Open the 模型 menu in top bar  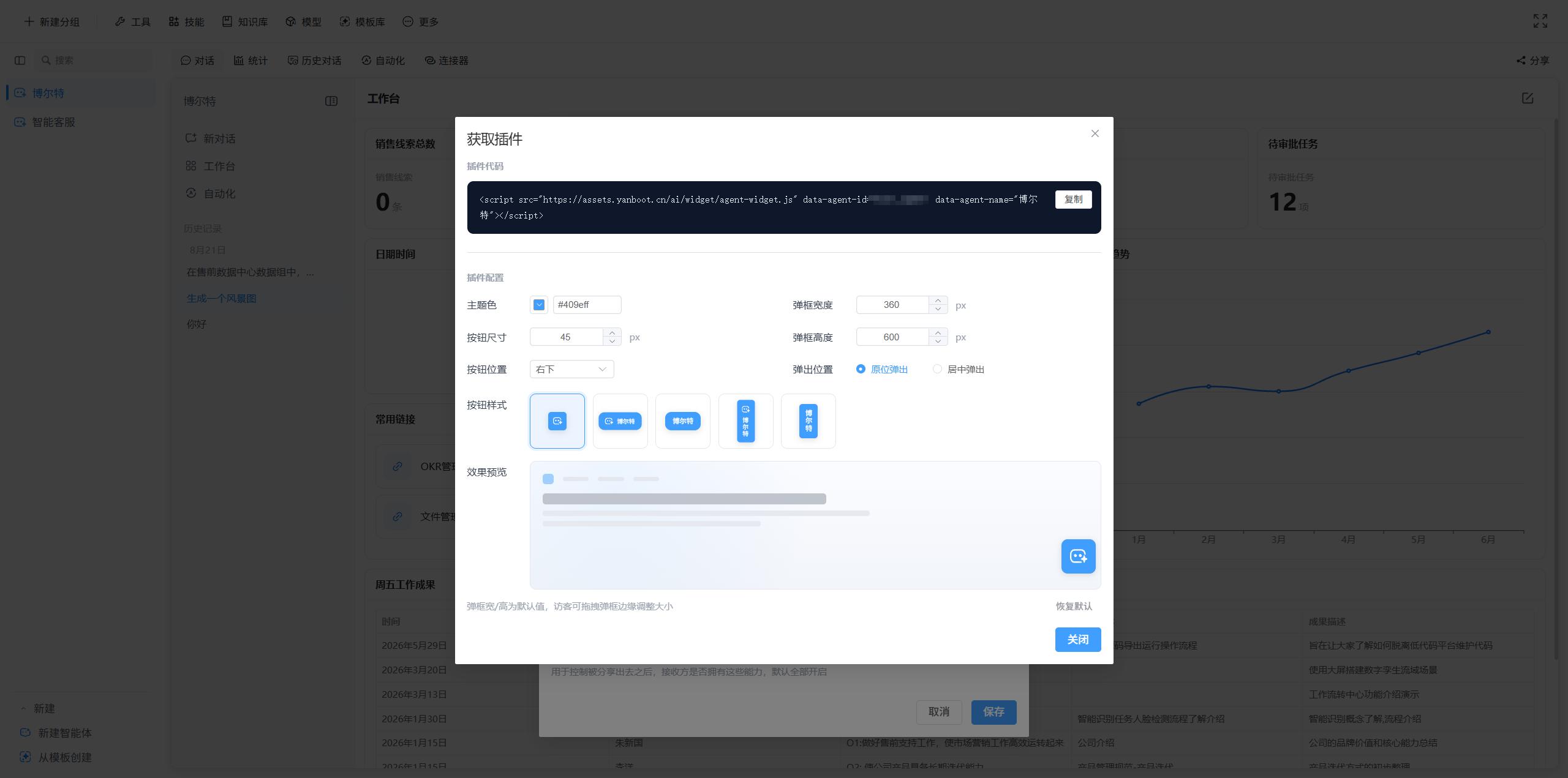tap(304, 22)
